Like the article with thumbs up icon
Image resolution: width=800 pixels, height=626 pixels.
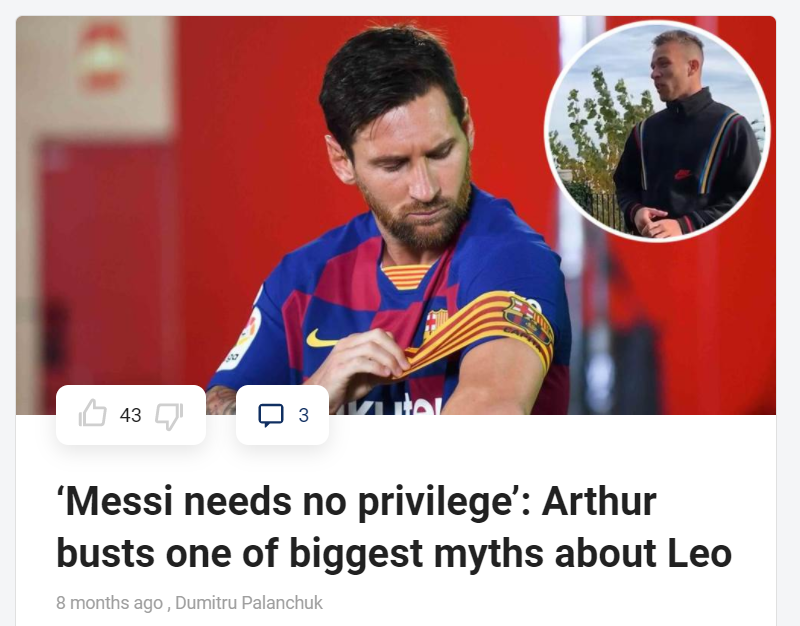coord(92,414)
